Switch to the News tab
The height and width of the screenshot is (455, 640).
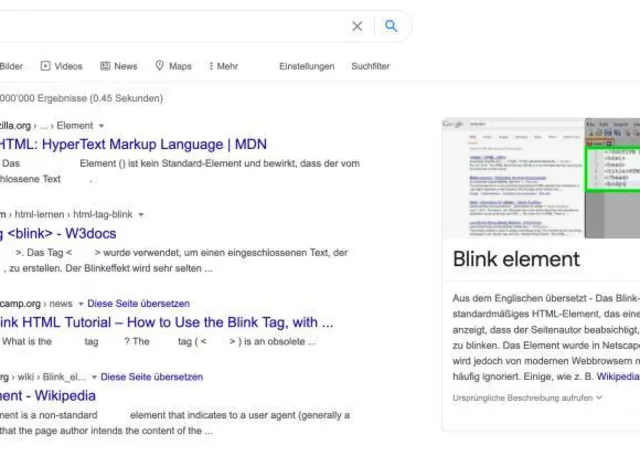(x=119, y=66)
